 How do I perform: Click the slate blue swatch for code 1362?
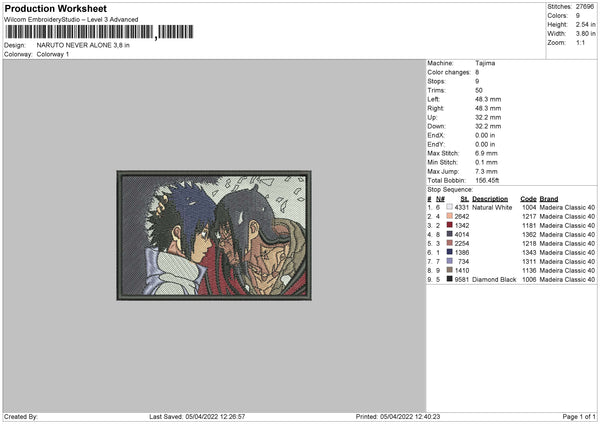point(449,234)
